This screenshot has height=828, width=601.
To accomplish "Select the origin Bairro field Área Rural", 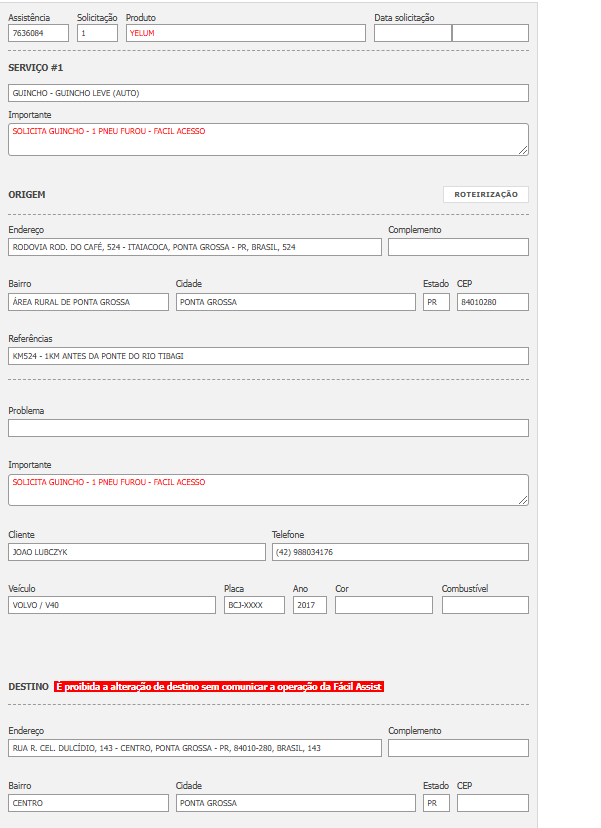I will click(88, 302).
